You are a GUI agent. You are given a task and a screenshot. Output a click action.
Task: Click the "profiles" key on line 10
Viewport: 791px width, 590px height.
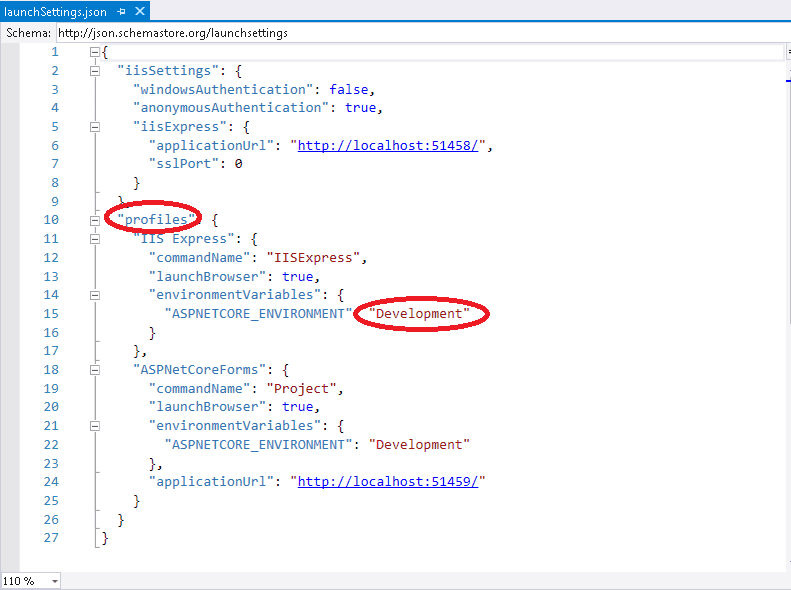[x=153, y=220]
